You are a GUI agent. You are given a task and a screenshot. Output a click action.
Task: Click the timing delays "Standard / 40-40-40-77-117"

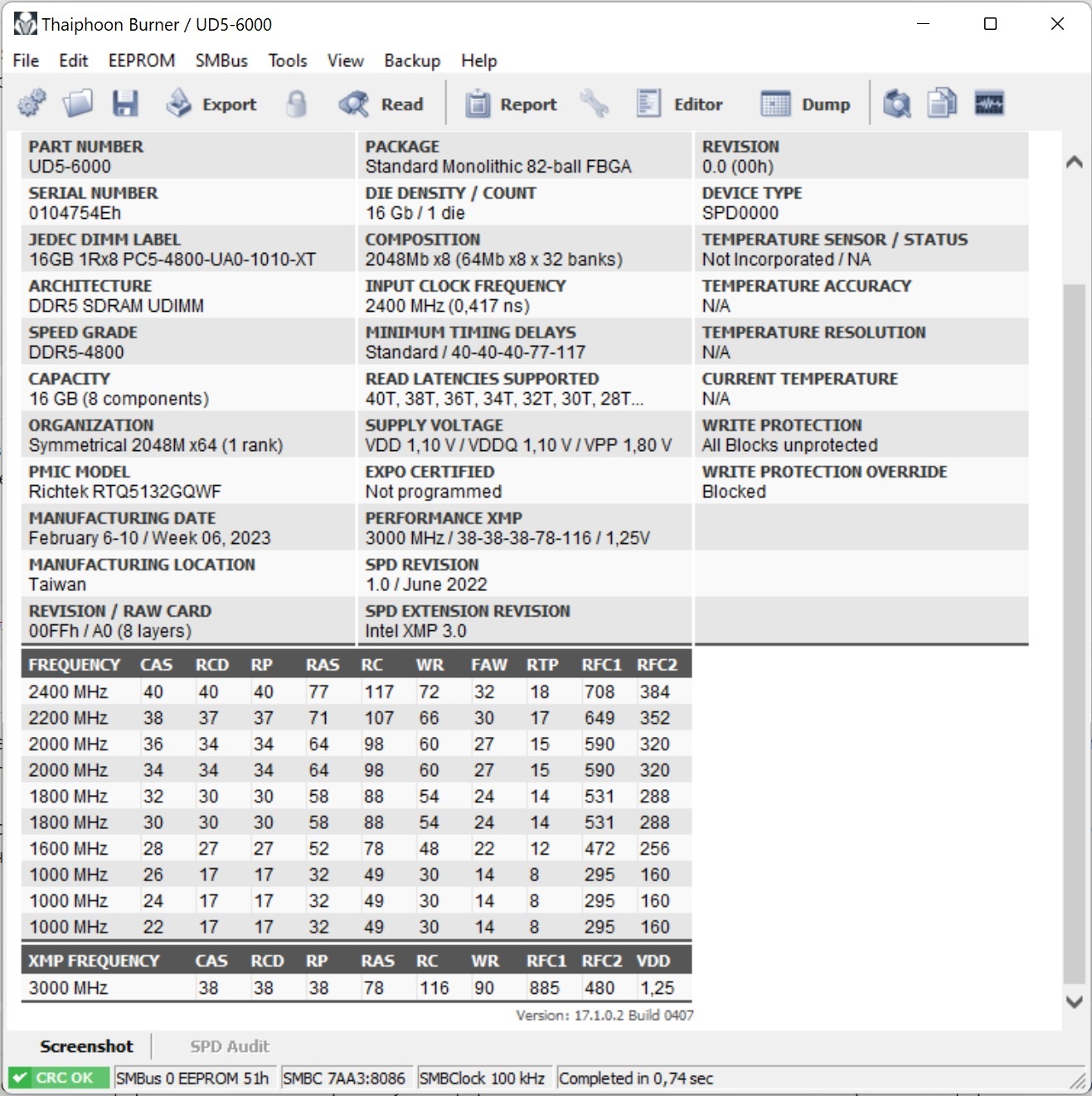(x=475, y=352)
